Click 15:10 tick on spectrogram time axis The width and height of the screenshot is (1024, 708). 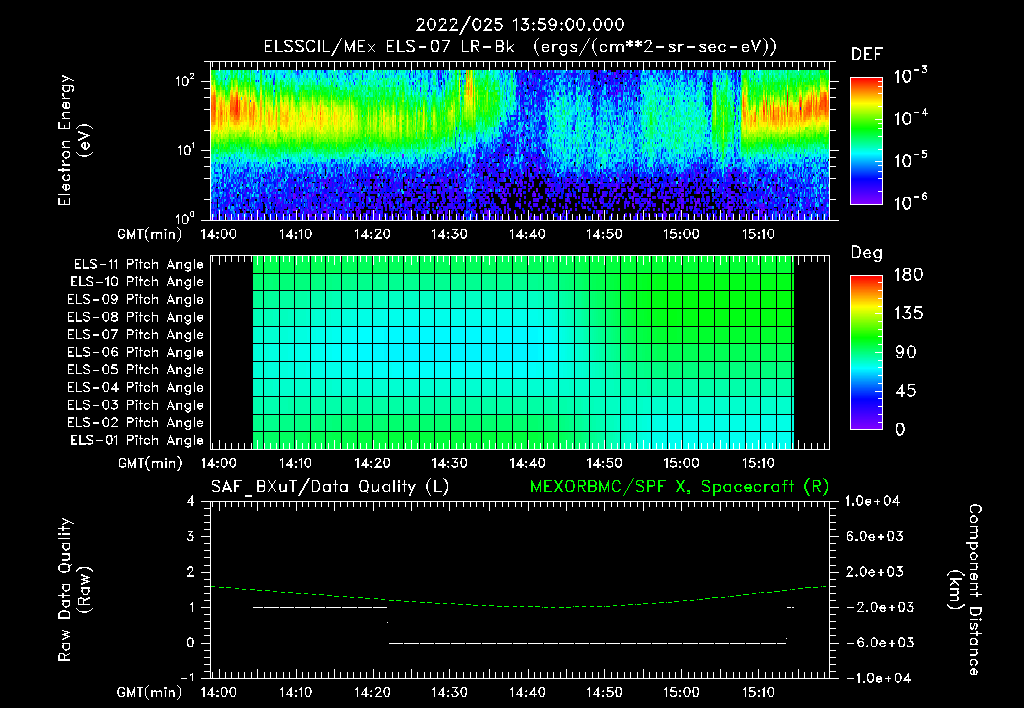click(x=758, y=234)
